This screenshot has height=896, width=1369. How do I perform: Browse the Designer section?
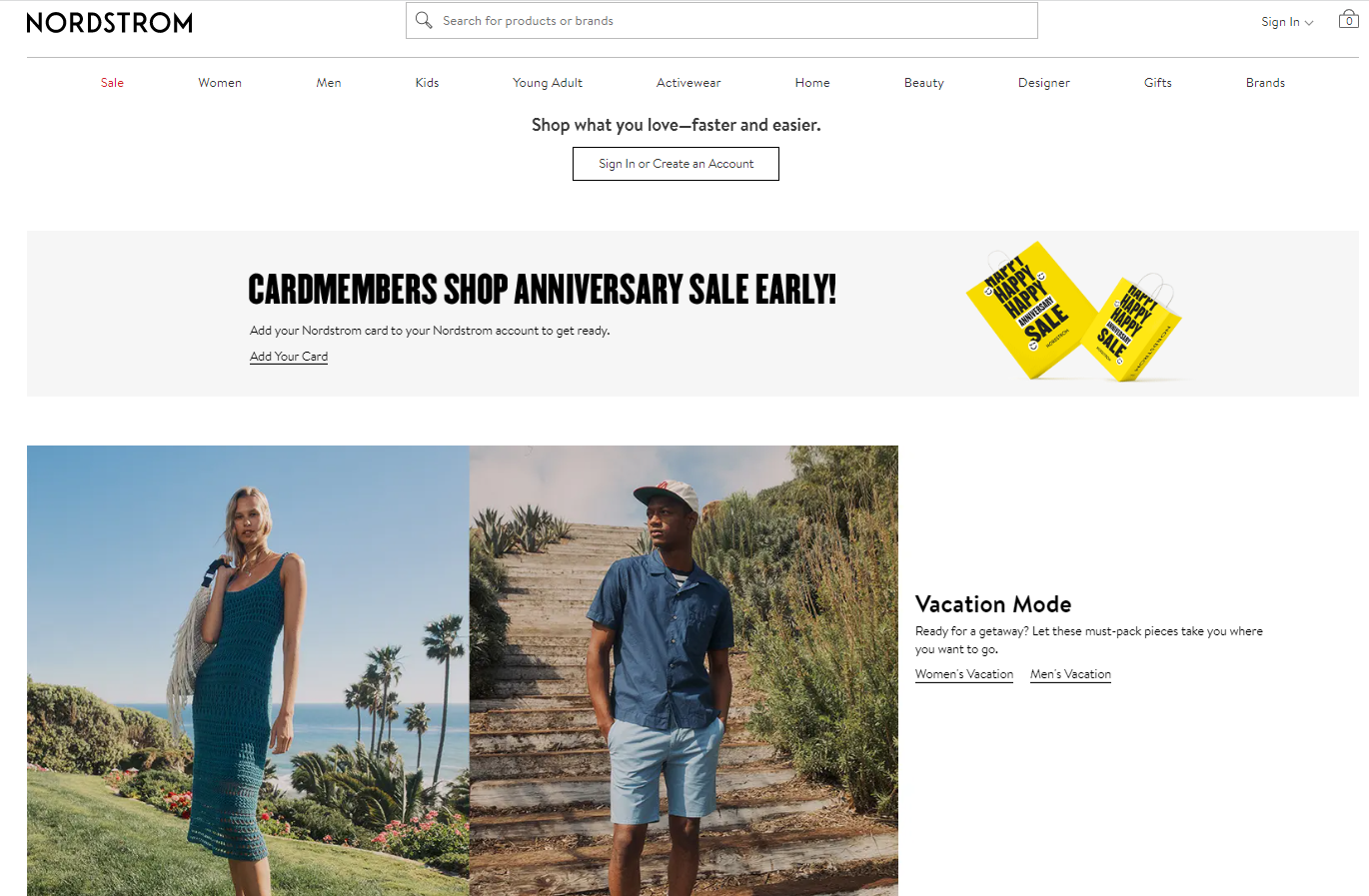1044,83
